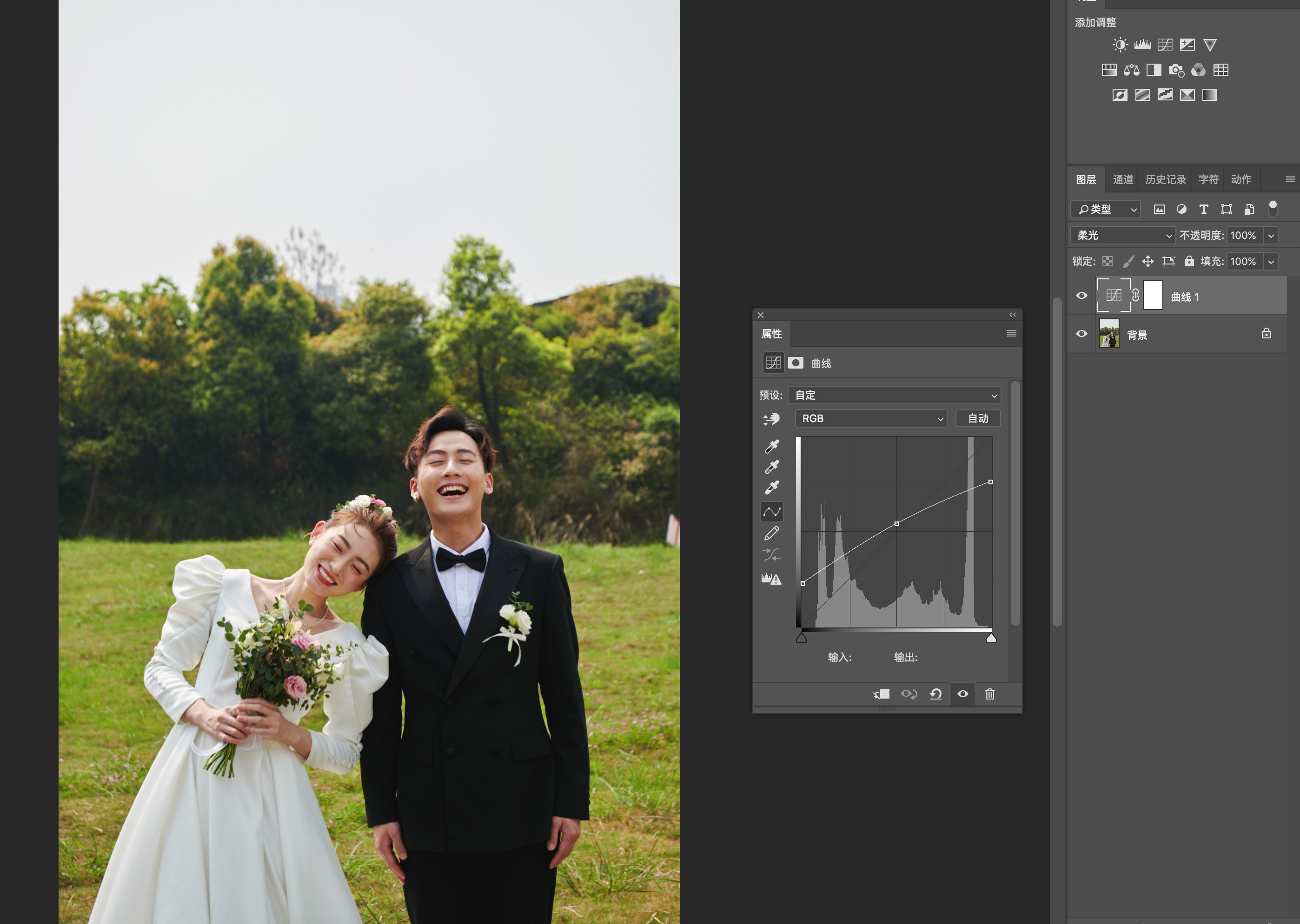
Task: Reset curves to adjustment defaults
Action: tap(935, 694)
